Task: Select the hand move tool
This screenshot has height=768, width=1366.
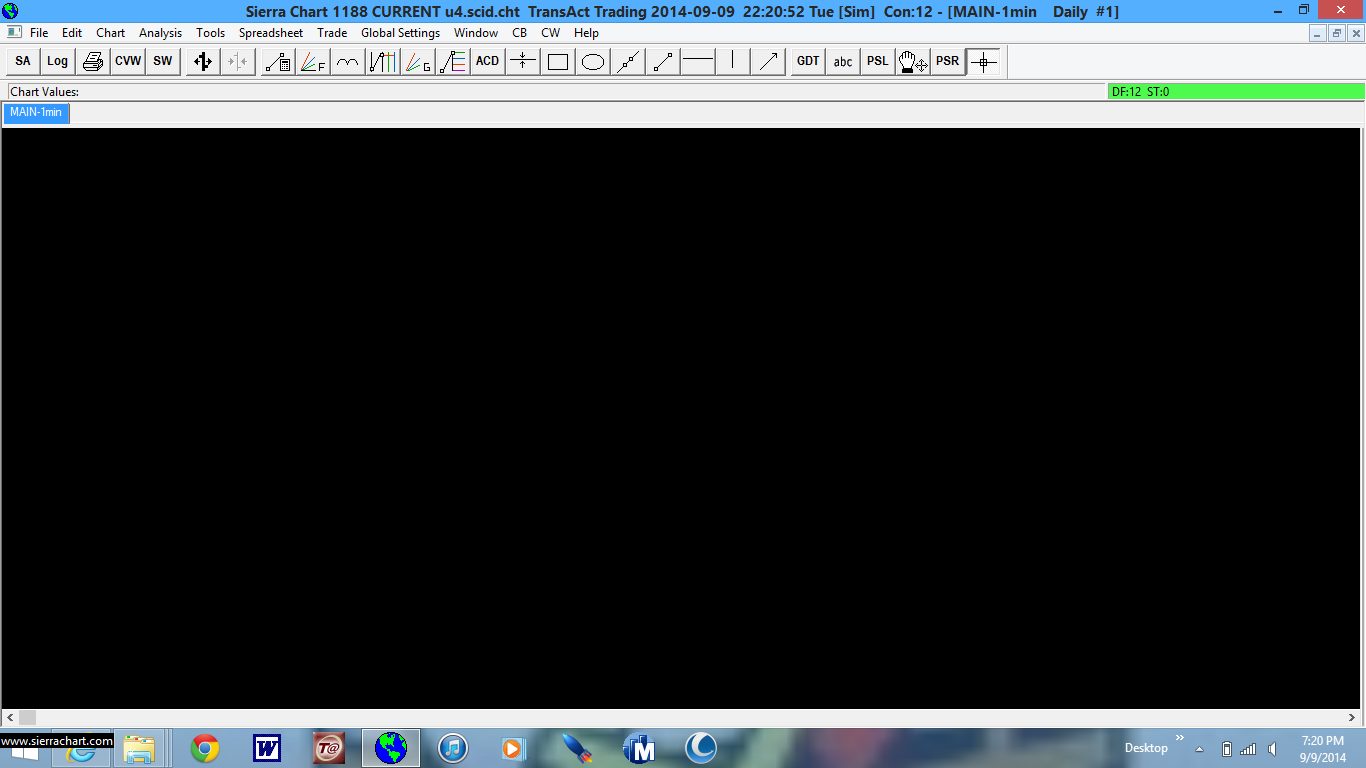Action: (913, 61)
